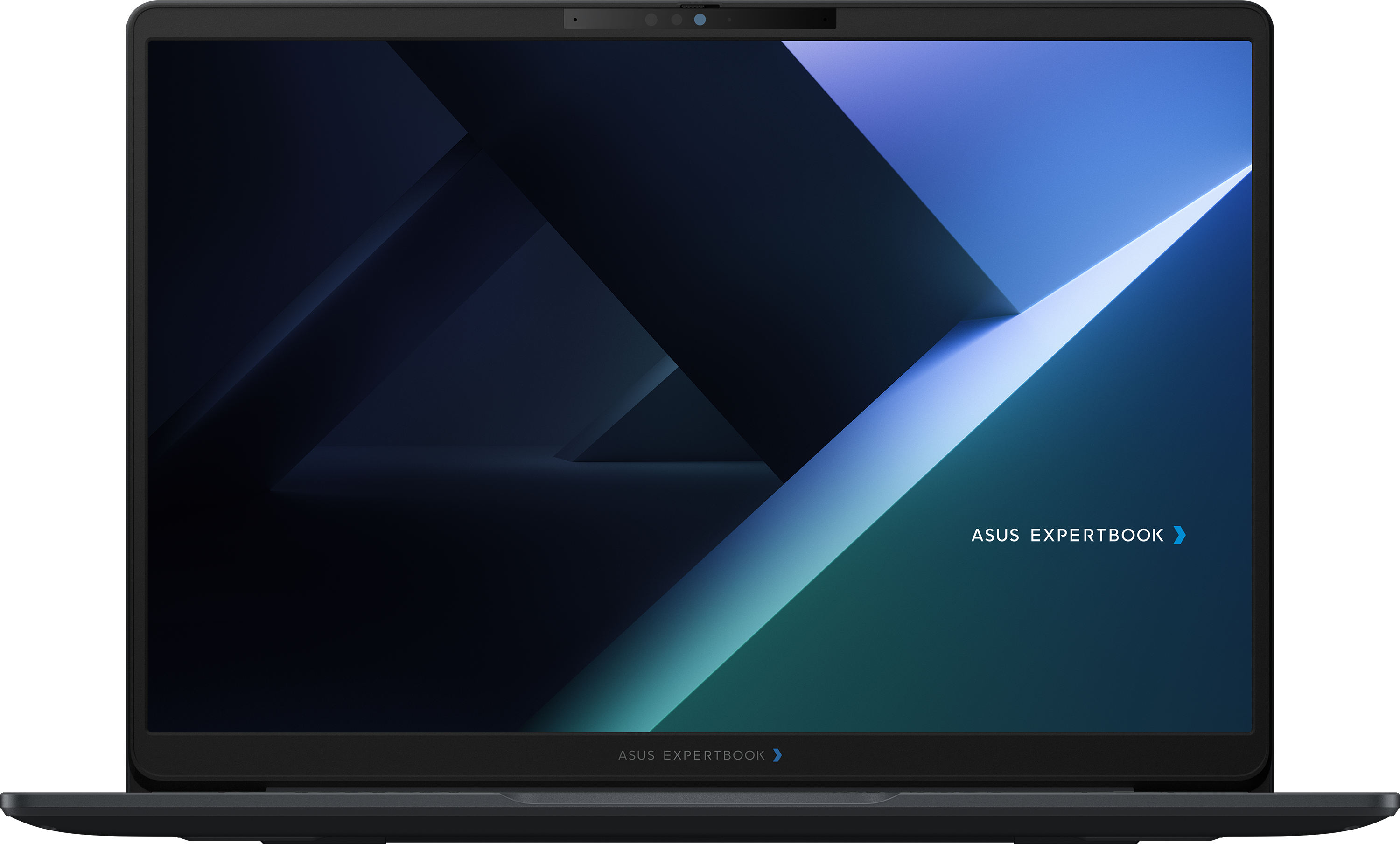Screen dimensions: 1400x844
Task: Click the blue chevron on the bottom bezel
Action: coord(777,755)
